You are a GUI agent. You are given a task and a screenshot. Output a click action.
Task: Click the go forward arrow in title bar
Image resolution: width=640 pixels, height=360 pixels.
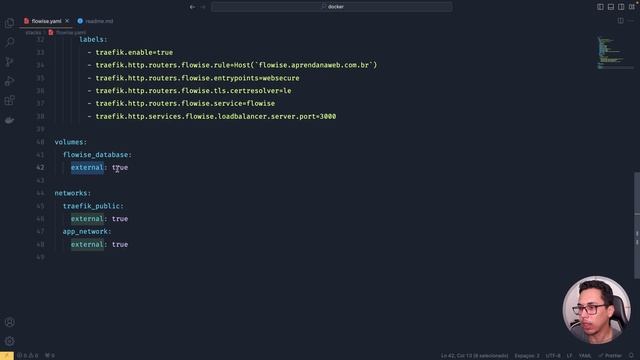[x=203, y=7]
